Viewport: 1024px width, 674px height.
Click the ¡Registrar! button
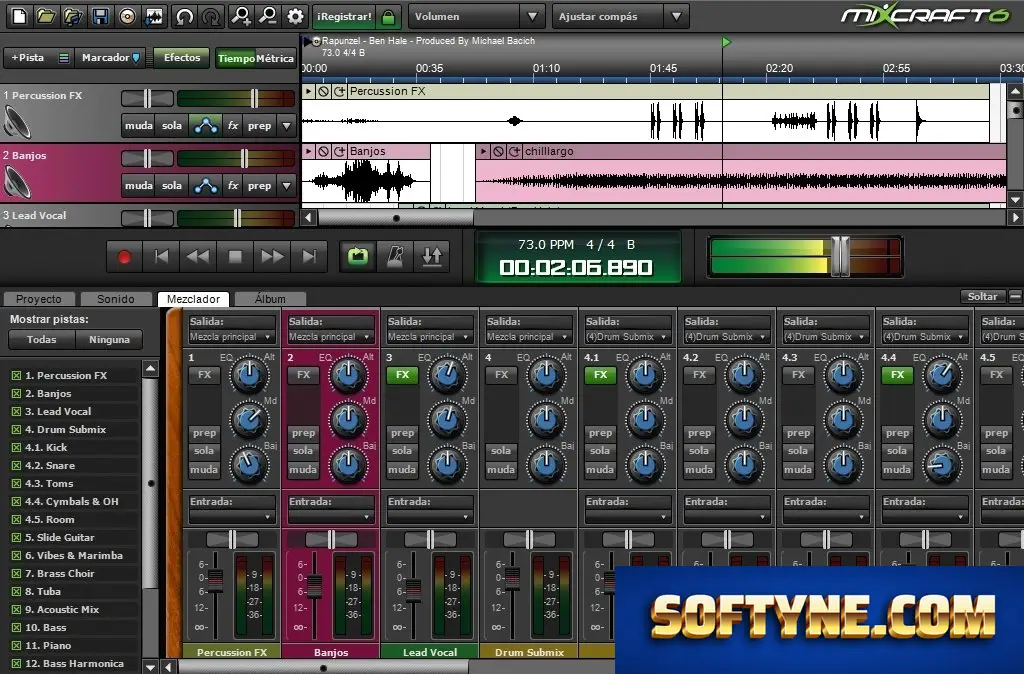[x=344, y=16]
